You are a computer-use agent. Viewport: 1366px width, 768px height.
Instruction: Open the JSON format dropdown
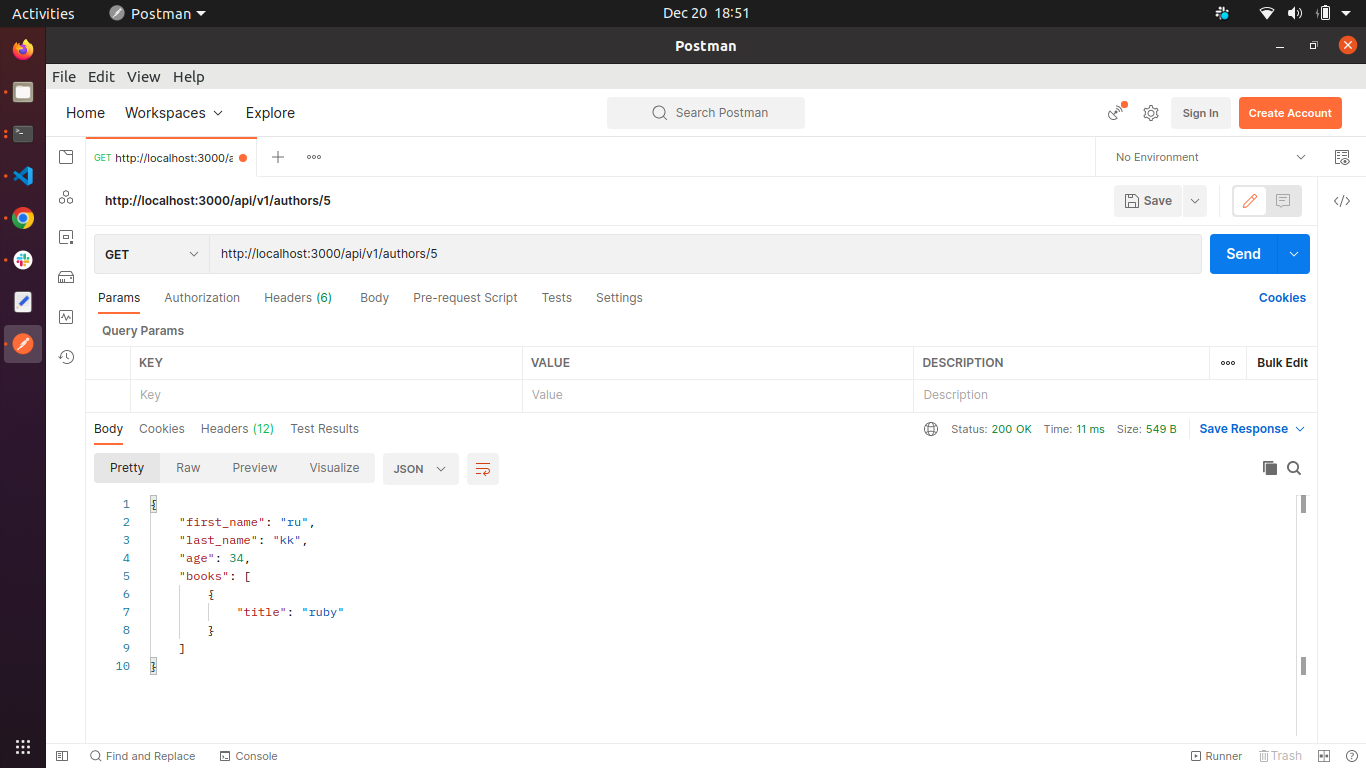coord(421,468)
